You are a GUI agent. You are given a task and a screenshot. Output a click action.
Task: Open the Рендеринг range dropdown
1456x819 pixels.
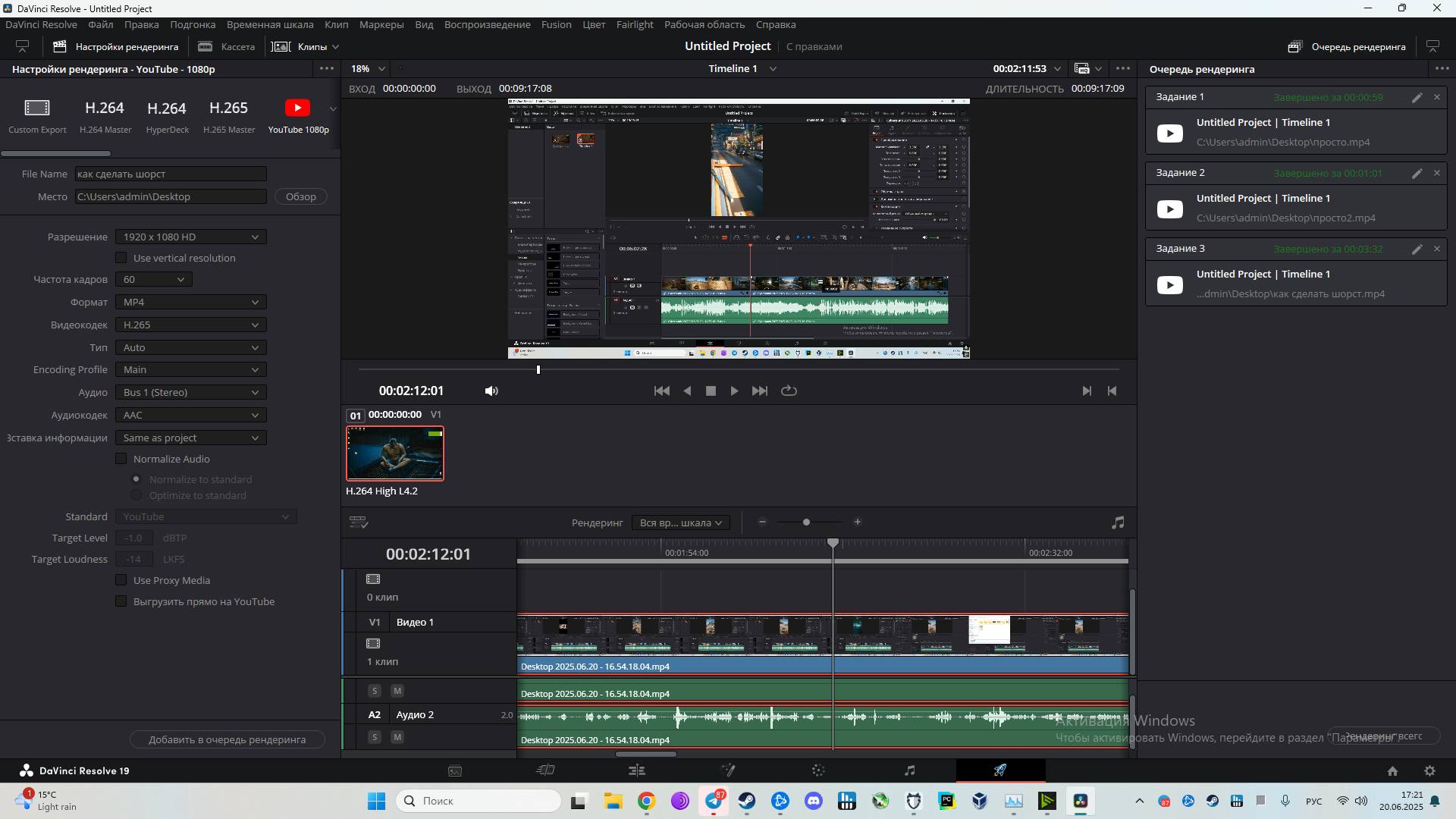point(680,522)
